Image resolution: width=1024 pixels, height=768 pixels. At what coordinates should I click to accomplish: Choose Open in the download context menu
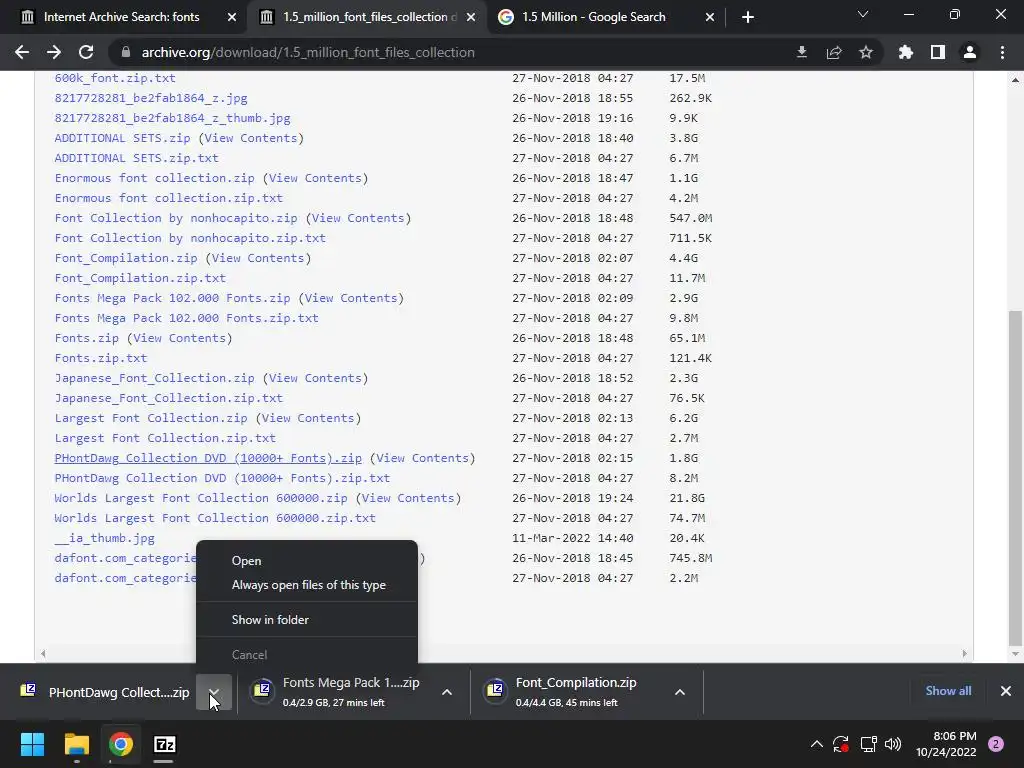[x=246, y=561]
